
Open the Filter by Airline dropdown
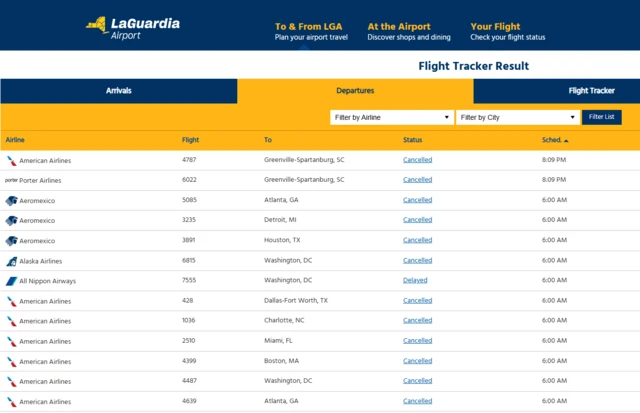pos(392,118)
